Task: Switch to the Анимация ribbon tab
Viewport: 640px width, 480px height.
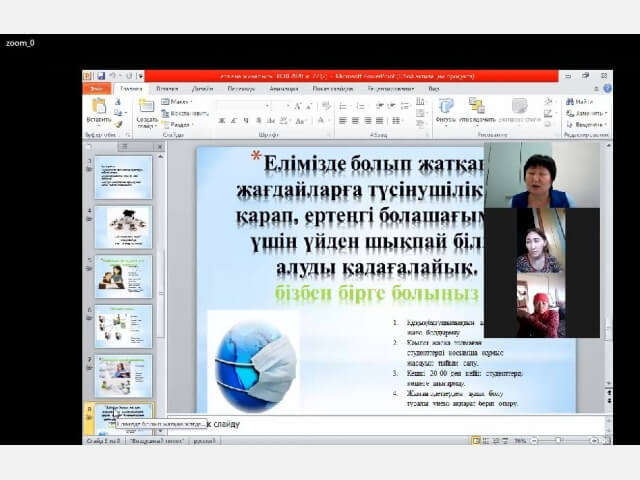Action: click(x=284, y=89)
